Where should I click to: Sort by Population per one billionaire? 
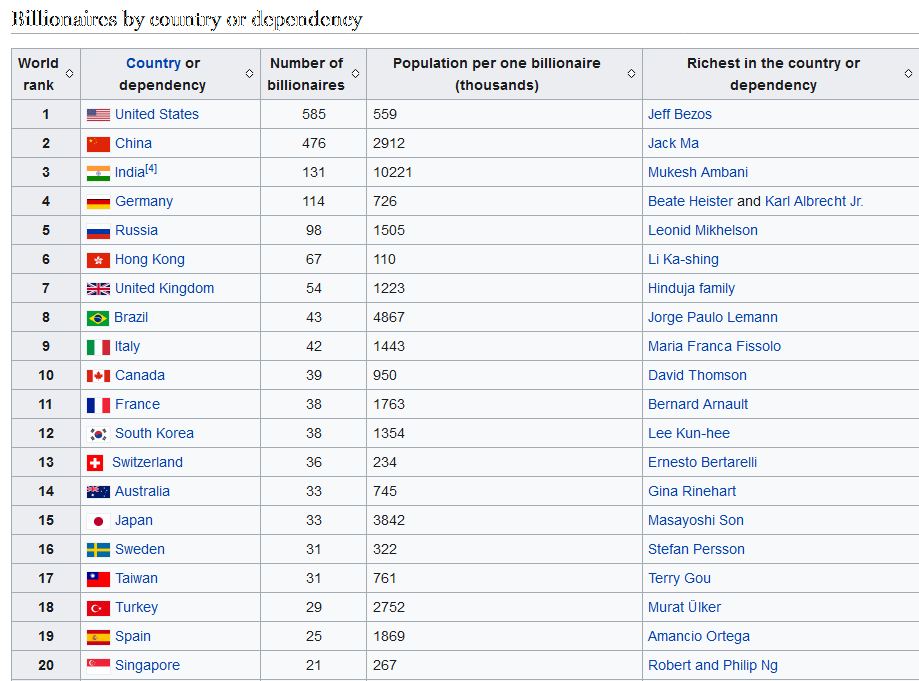[x=631, y=74]
